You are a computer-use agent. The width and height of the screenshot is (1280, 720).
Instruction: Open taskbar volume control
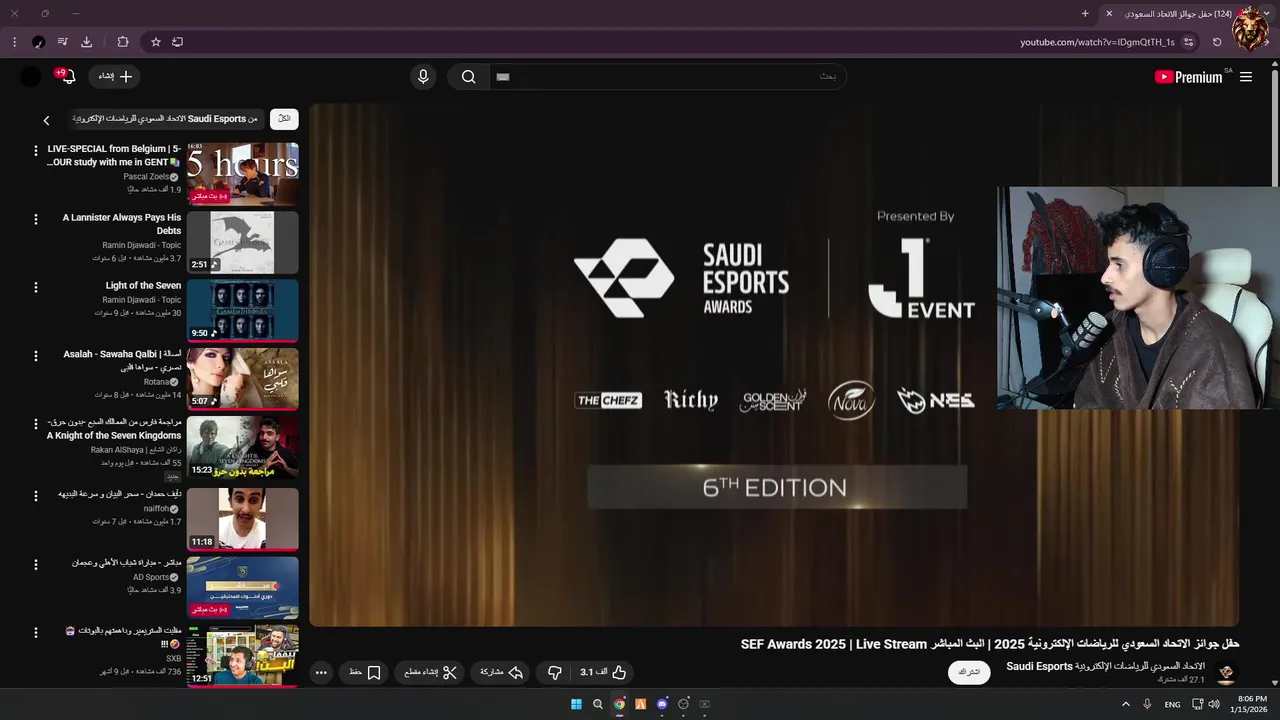pyautogui.click(x=1214, y=704)
